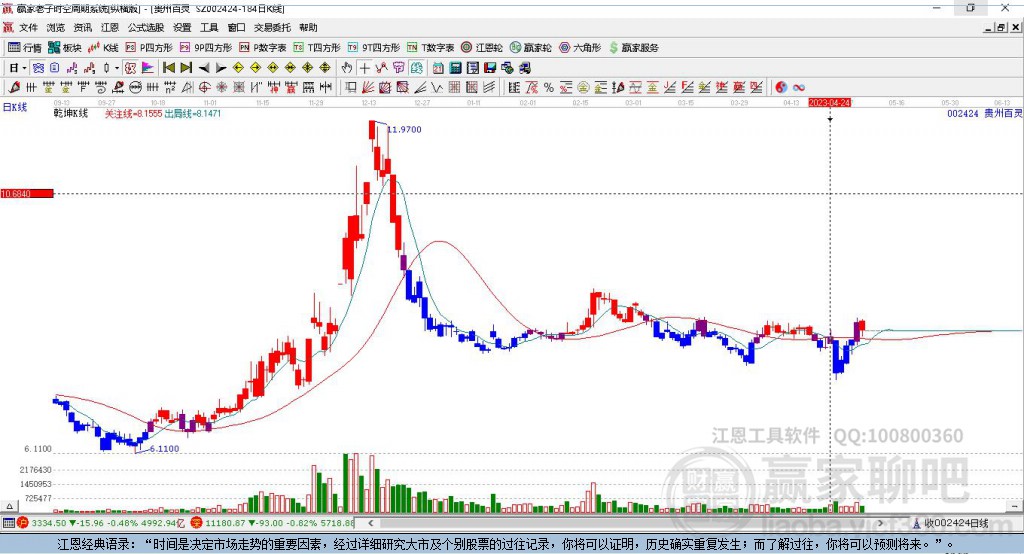The image size is (1024, 554).
Task: Select the percent (%) line tool
Action: coord(549,88)
